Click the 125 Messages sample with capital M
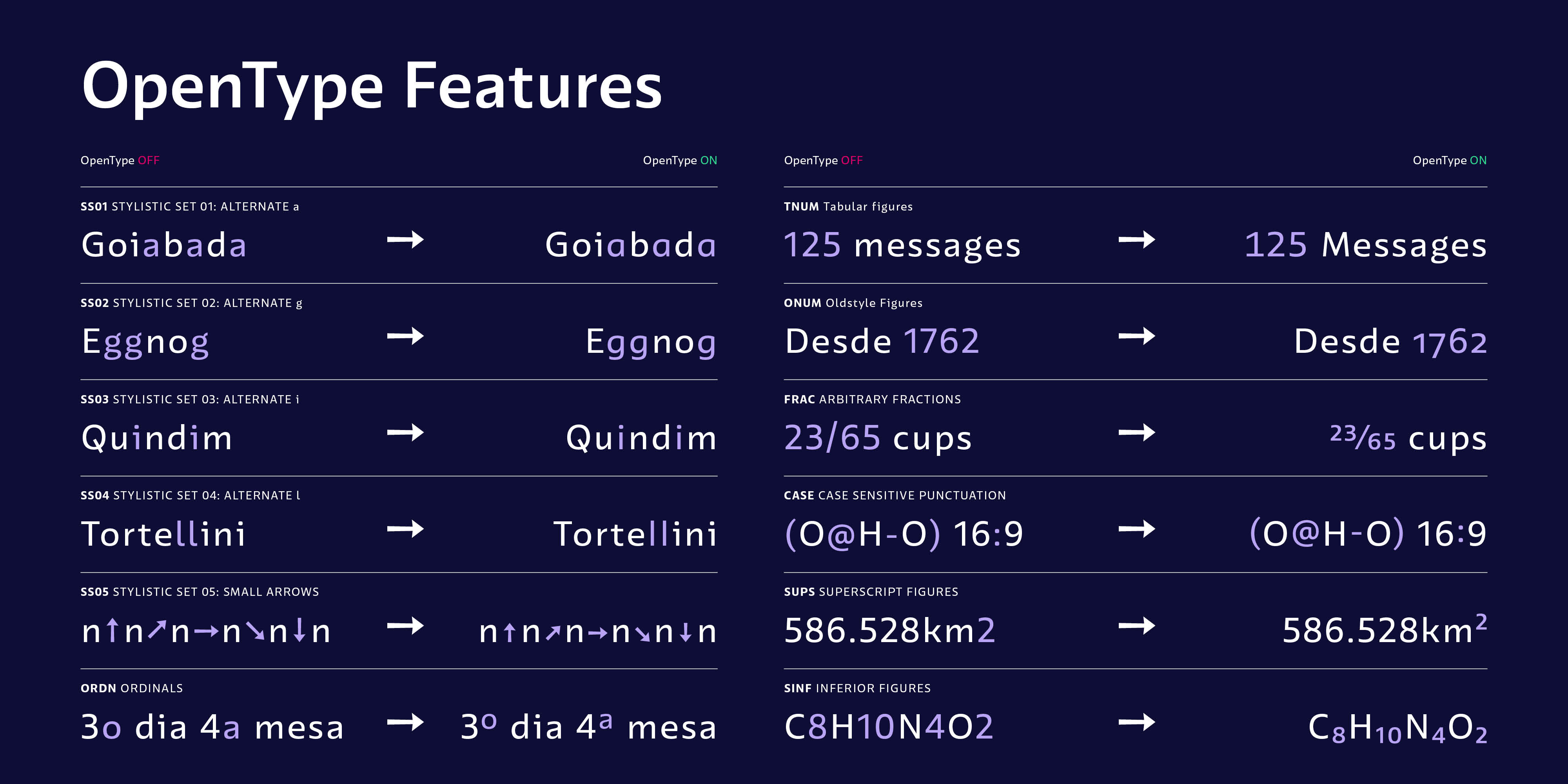Image resolution: width=1568 pixels, height=784 pixels. [1365, 245]
